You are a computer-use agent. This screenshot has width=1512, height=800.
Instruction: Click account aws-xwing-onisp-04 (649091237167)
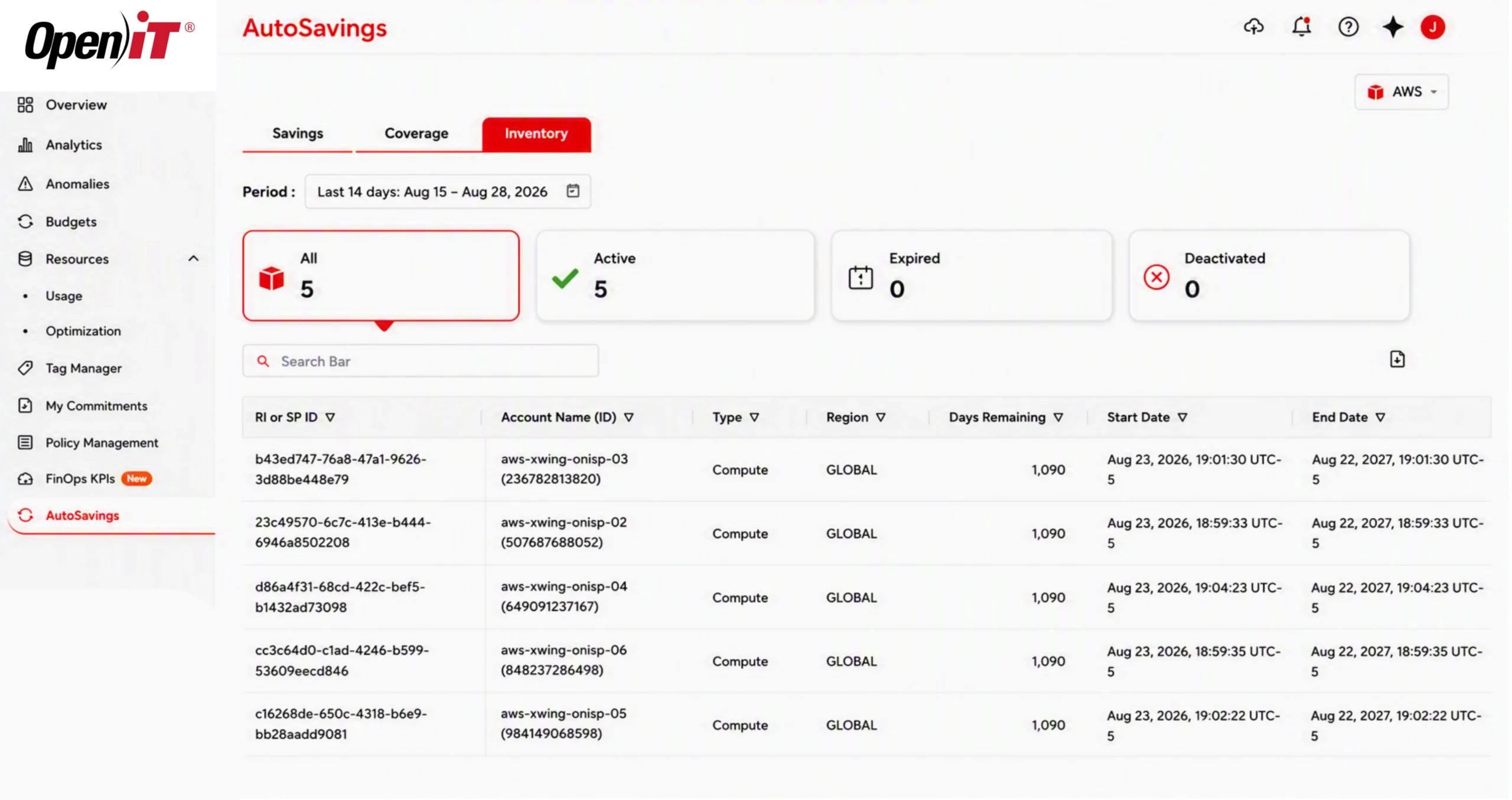[x=564, y=597]
